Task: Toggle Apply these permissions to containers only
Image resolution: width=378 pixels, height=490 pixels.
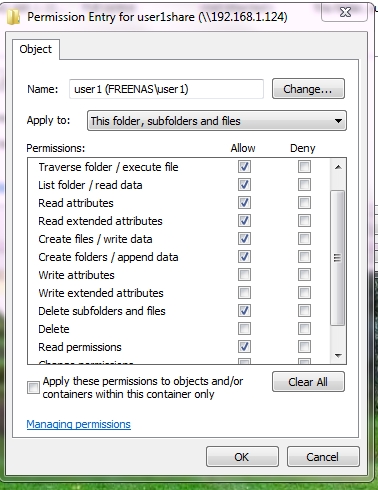Action: coord(33,387)
